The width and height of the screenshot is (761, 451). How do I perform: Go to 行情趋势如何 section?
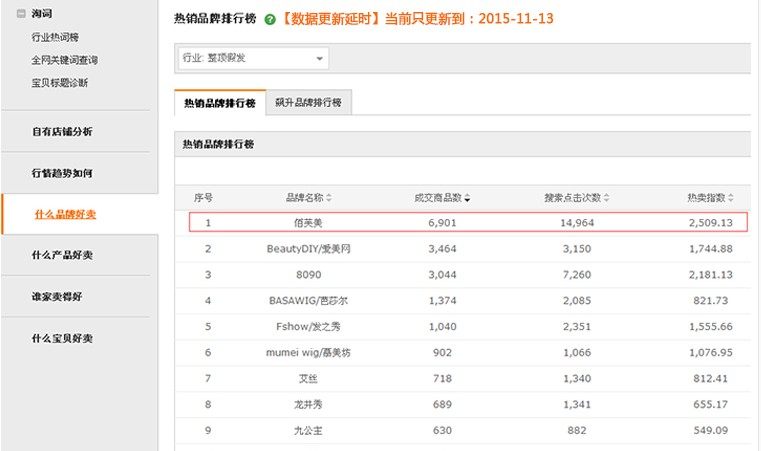[x=62, y=173]
